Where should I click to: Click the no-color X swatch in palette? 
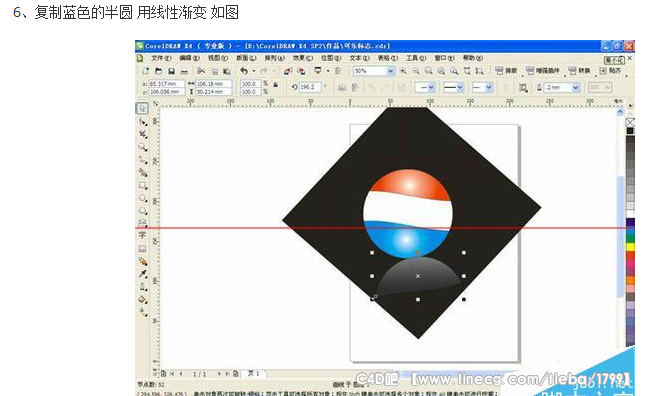click(630, 123)
